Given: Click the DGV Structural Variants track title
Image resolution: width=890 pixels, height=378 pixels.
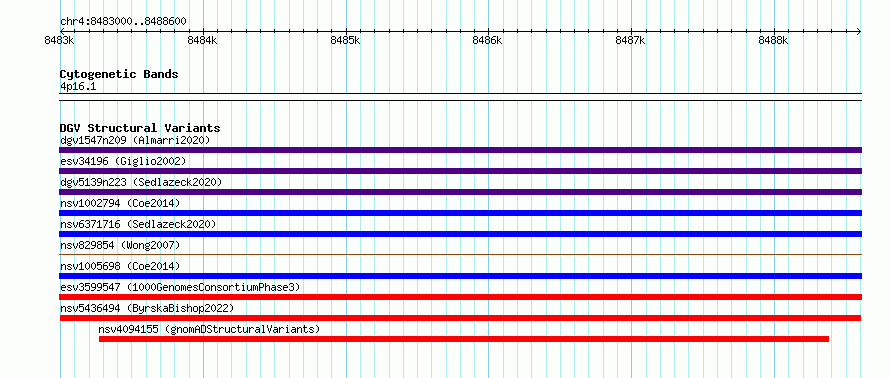Looking at the screenshot, I should click(x=140, y=128).
